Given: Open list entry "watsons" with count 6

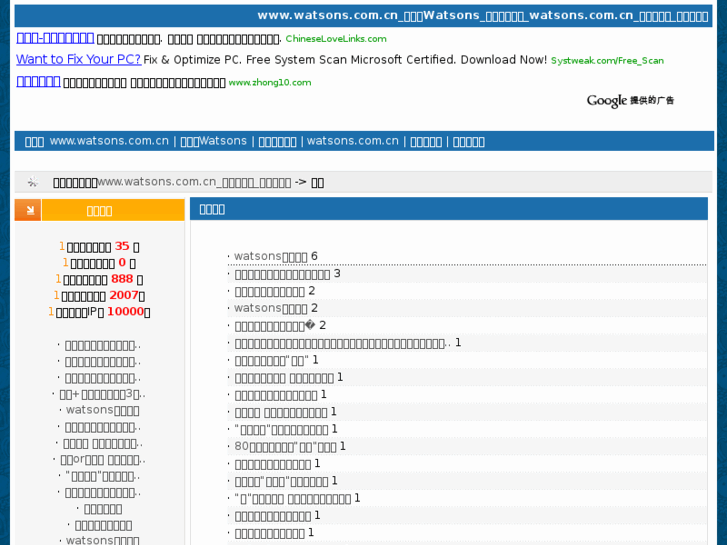Looking at the screenshot, I should coord(271,256).
